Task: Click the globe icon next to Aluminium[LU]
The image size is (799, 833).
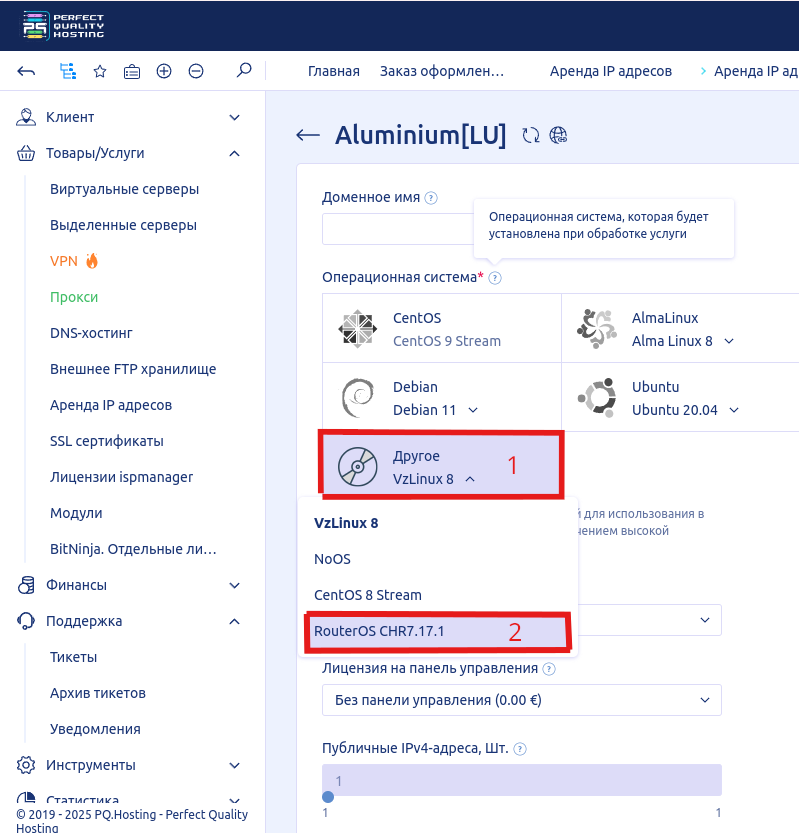Action: pyautogui.click(x=558, y=135)
